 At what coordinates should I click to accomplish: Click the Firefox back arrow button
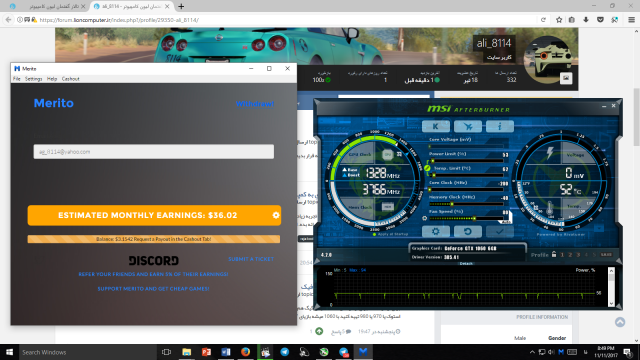[x=9, y=20]
